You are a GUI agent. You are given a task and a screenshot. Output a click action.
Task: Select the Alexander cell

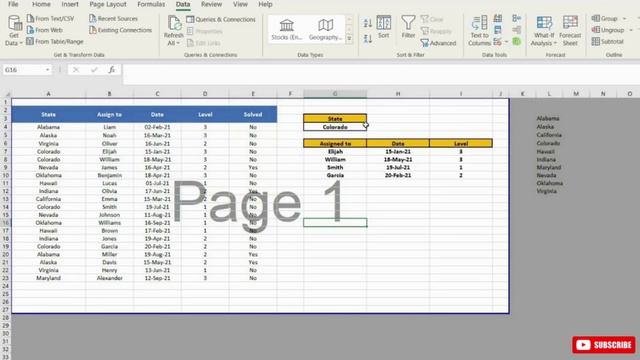pyautogui.click(x=109, y=278)
